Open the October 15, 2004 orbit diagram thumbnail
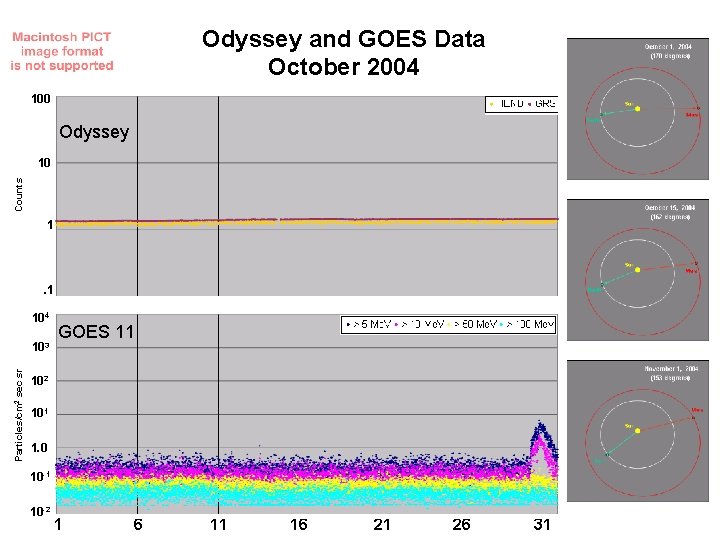The height and width of the screenshot is (540, 720). tap(638, 270)
